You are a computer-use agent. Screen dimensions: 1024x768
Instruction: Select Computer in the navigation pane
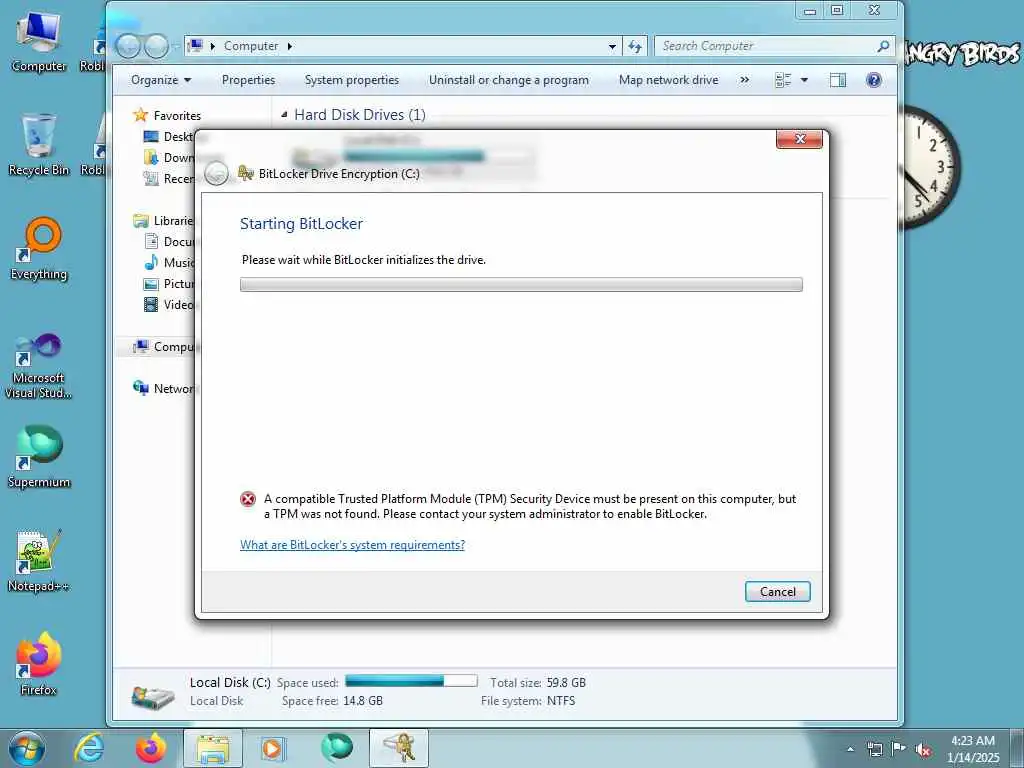pyautogui.click(x=165, y=347)
